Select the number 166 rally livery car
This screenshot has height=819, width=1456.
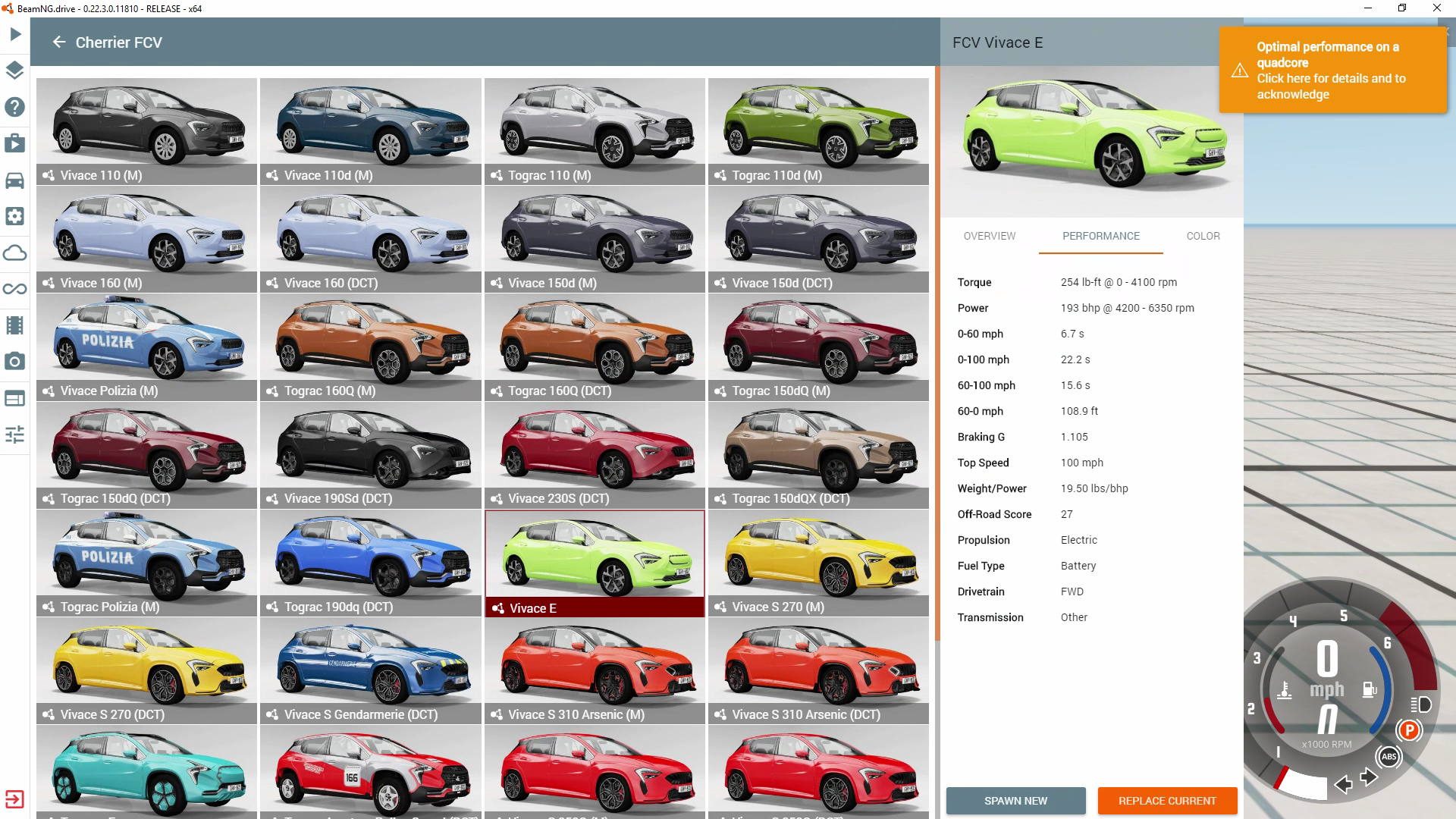tap(371, 771)
